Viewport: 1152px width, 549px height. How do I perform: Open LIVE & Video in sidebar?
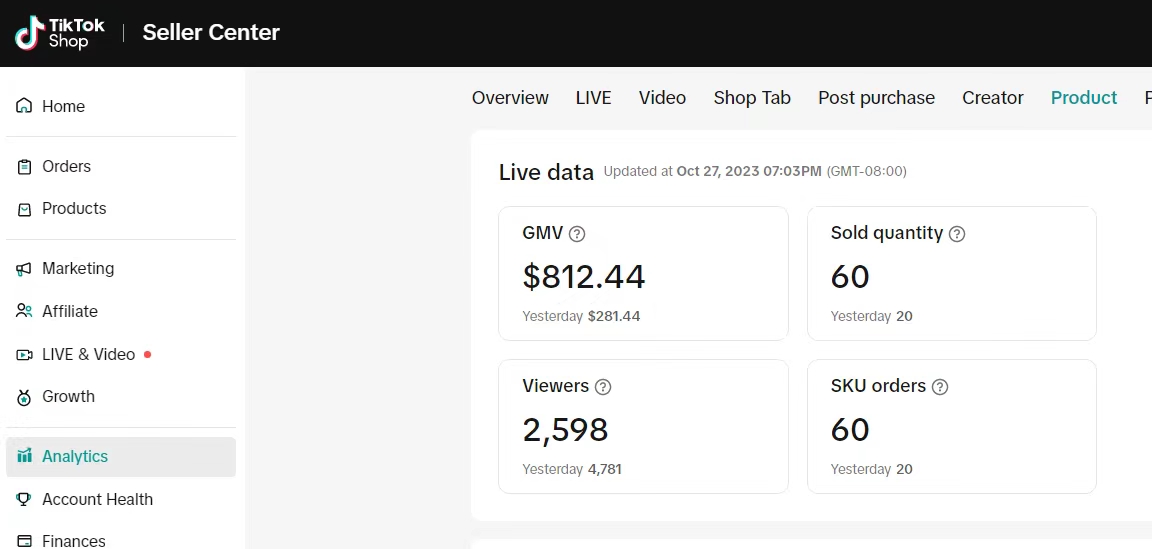(88, 355)
